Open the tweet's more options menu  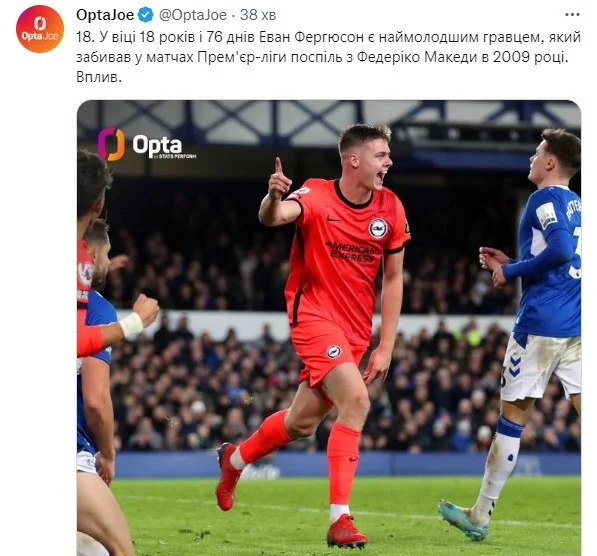point(572,15)
